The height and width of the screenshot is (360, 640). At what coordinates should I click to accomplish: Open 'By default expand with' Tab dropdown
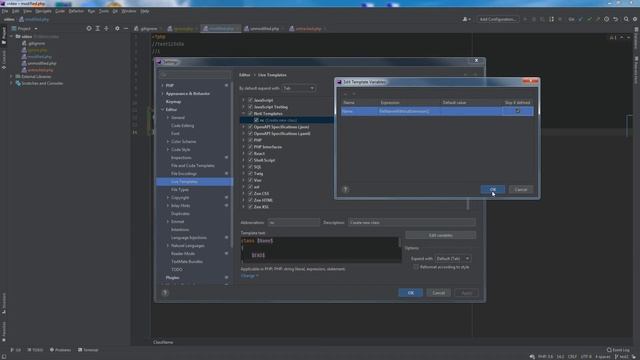tap(299, 88)
